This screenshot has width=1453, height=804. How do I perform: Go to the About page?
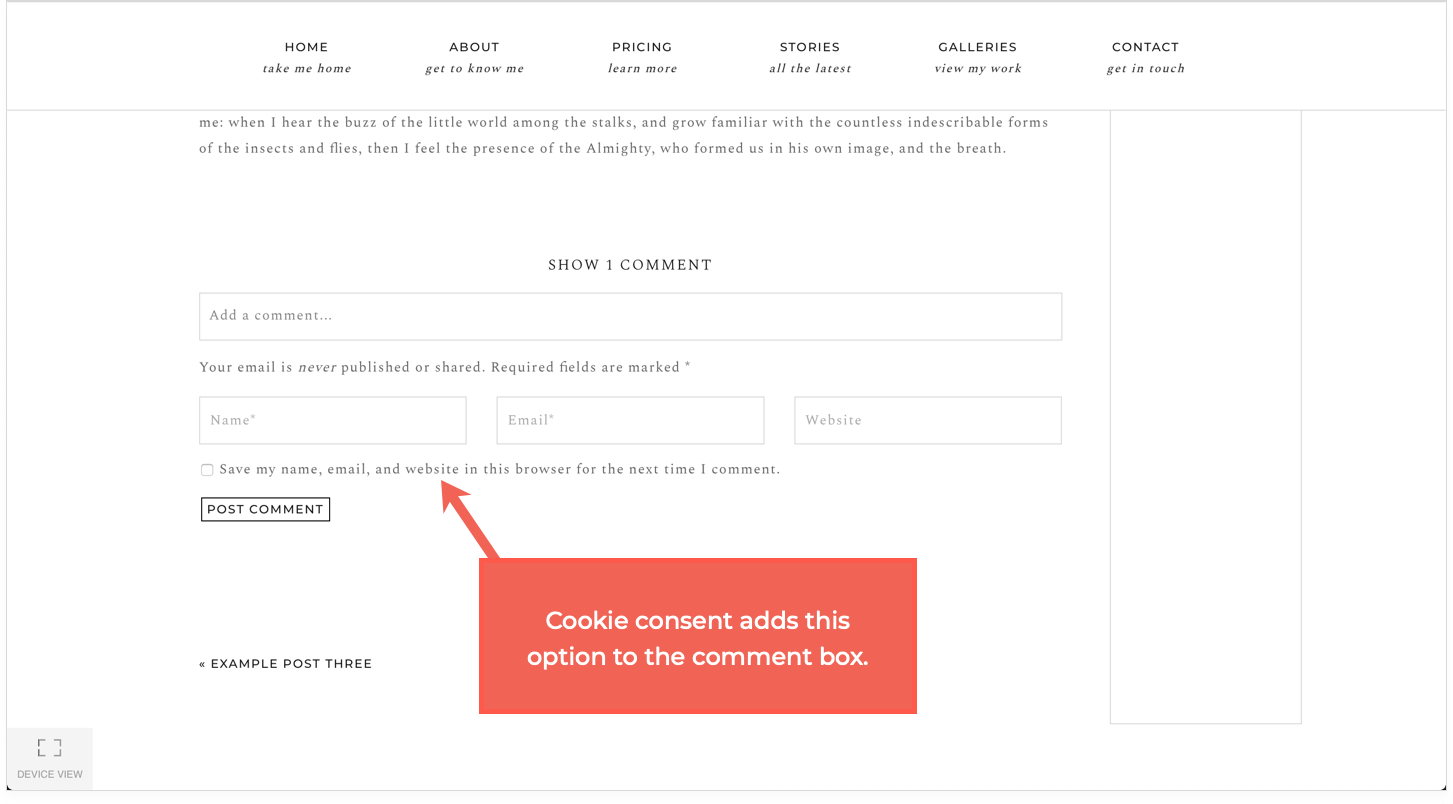[x=474, y=47]
